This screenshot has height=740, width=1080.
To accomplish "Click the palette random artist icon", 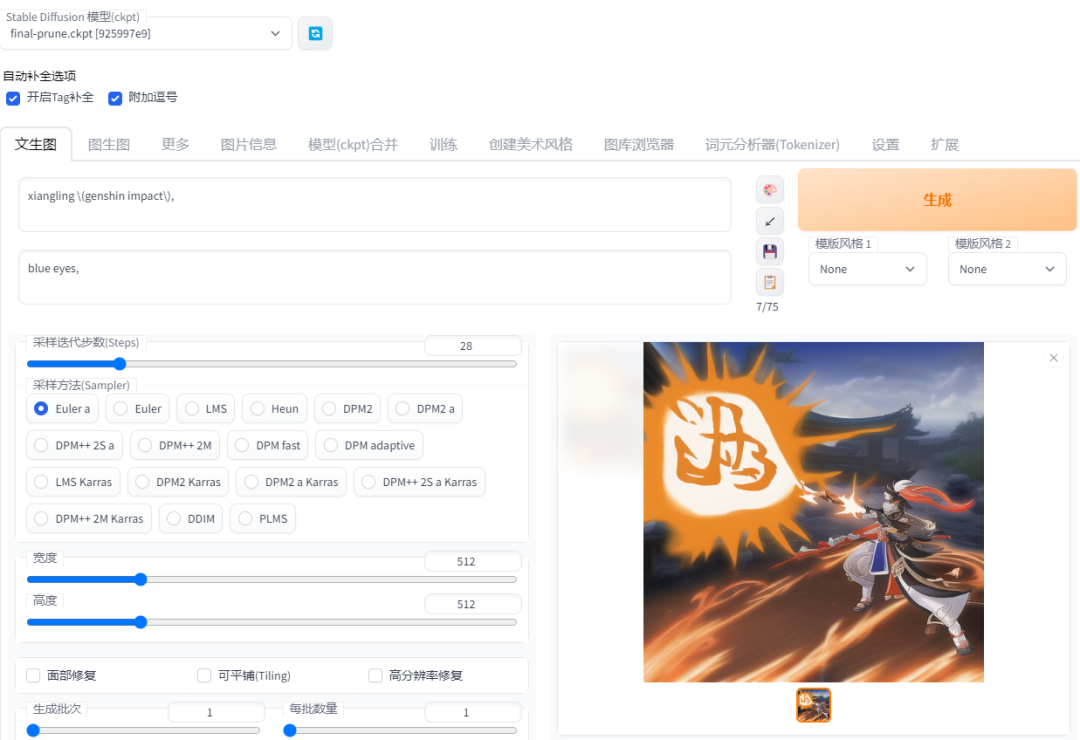I will point(770,190).
